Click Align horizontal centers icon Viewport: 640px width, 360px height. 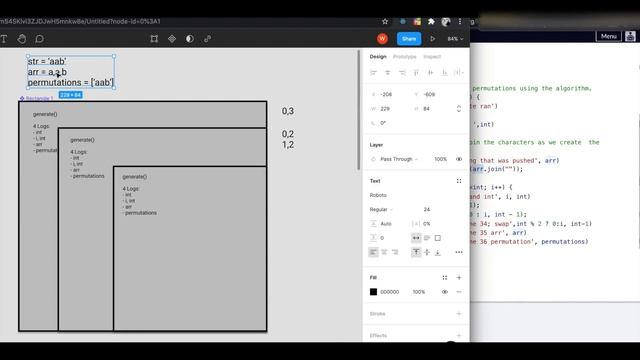pos(388,73)
